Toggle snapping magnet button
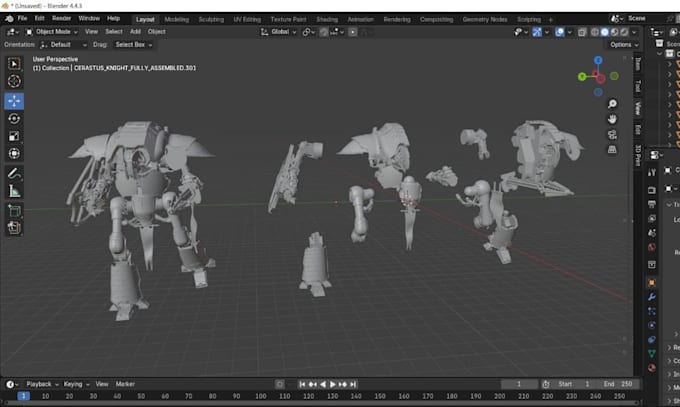This screenshot has height=407, width=680. tap(324, 32)
